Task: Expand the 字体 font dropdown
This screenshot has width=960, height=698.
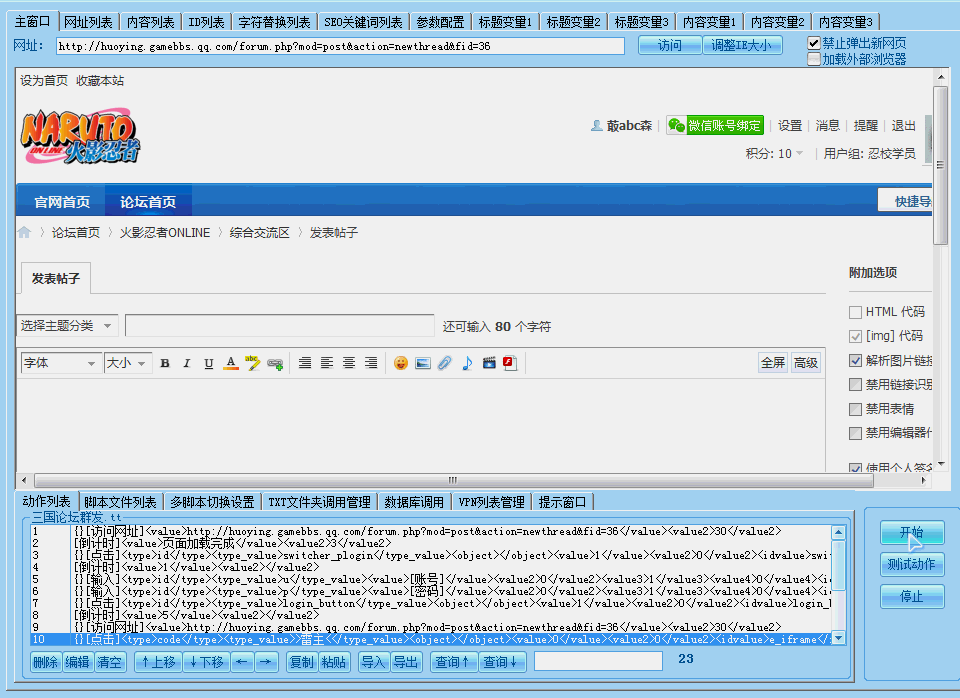Action: (60, 363)
